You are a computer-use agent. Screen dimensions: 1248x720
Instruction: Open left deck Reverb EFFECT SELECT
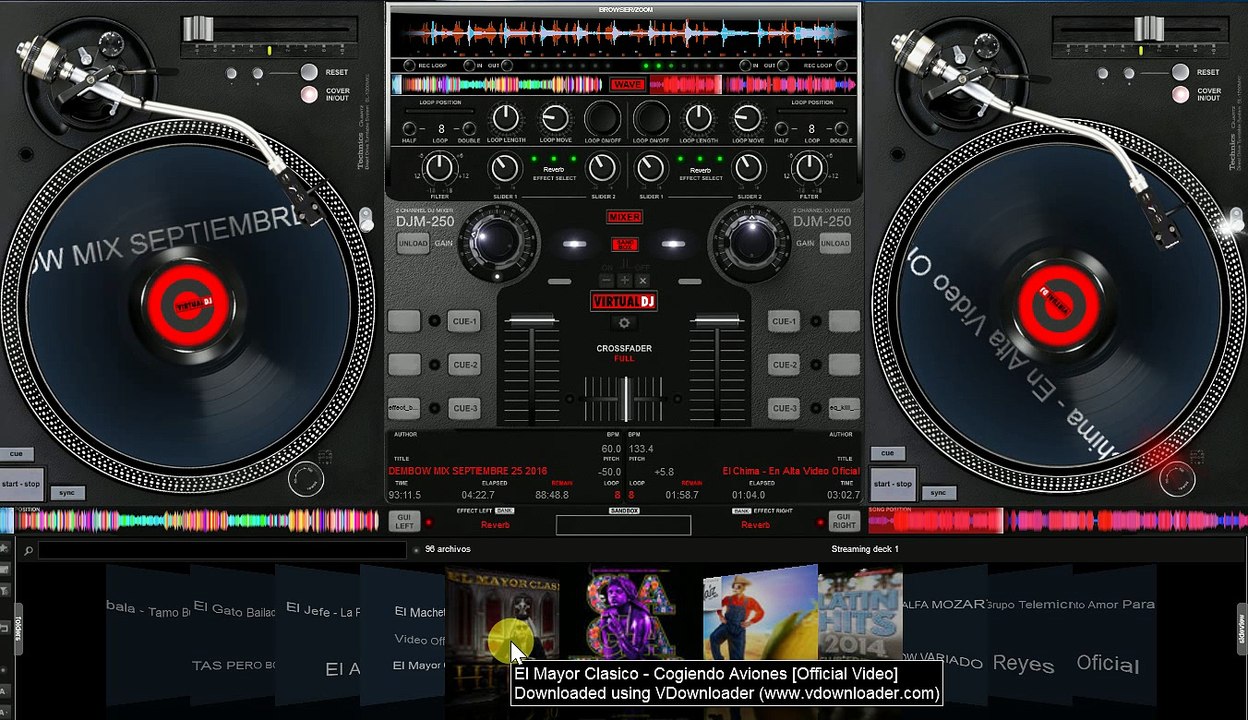tap(554, 172)
